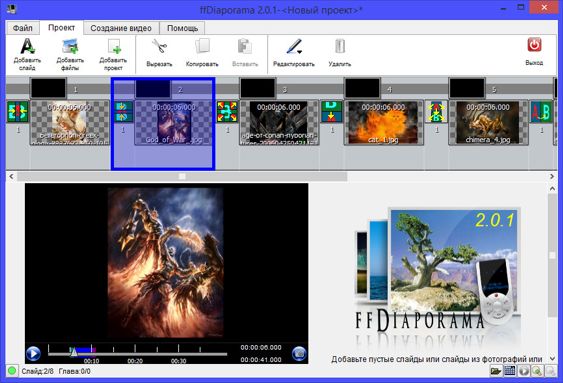Play the slideshow preview
563x383 pixels.
click(33, 354)
